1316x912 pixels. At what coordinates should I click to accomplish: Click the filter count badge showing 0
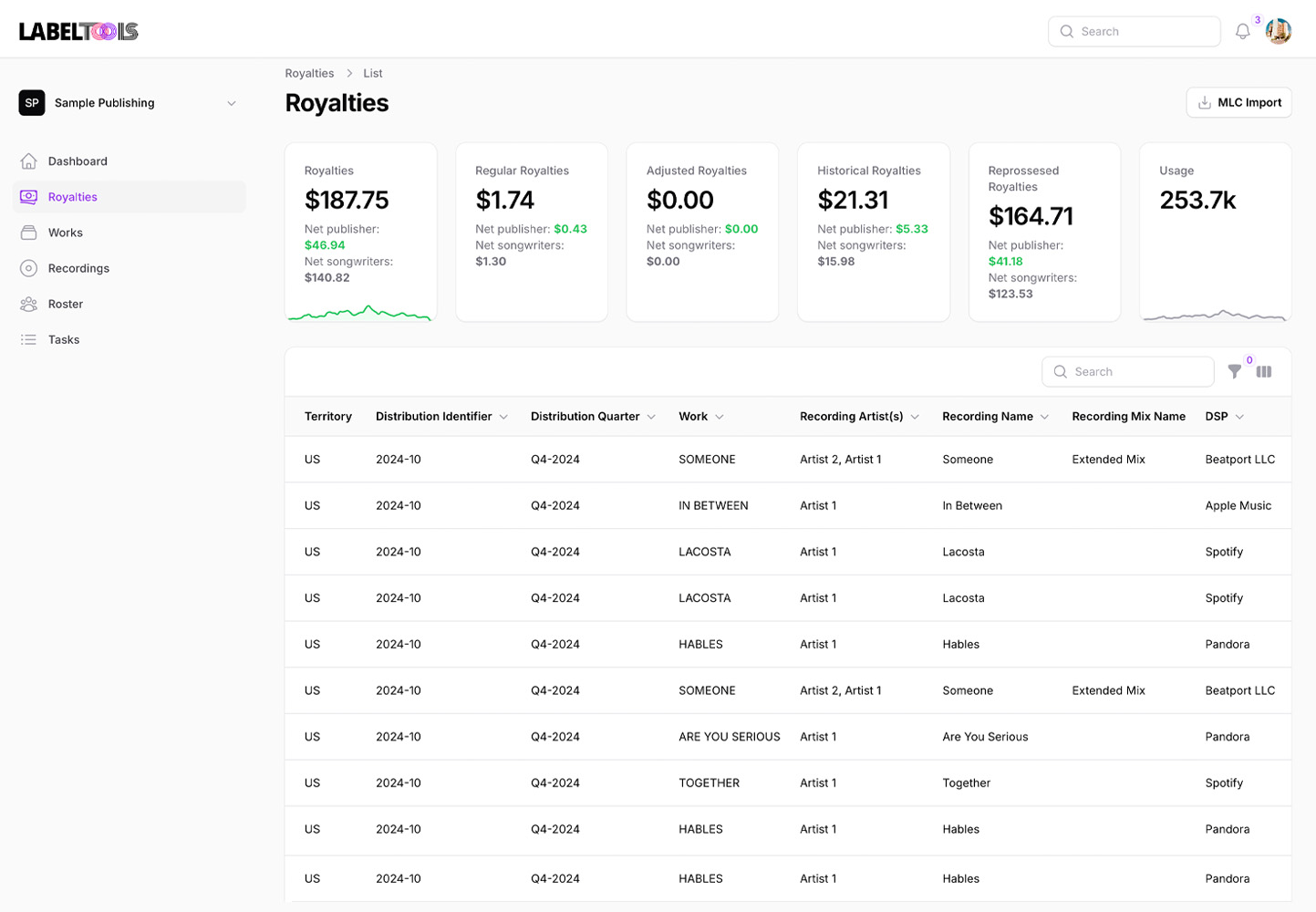coord(1250,361)
